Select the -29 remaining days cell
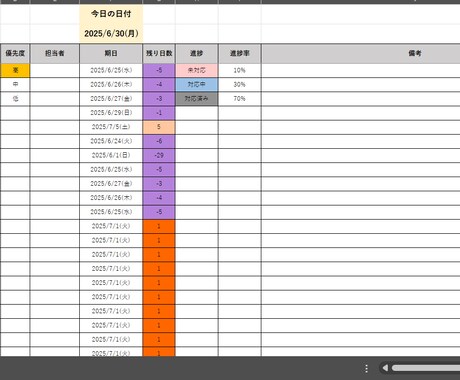The image size is (460, 380). (159, 155)
